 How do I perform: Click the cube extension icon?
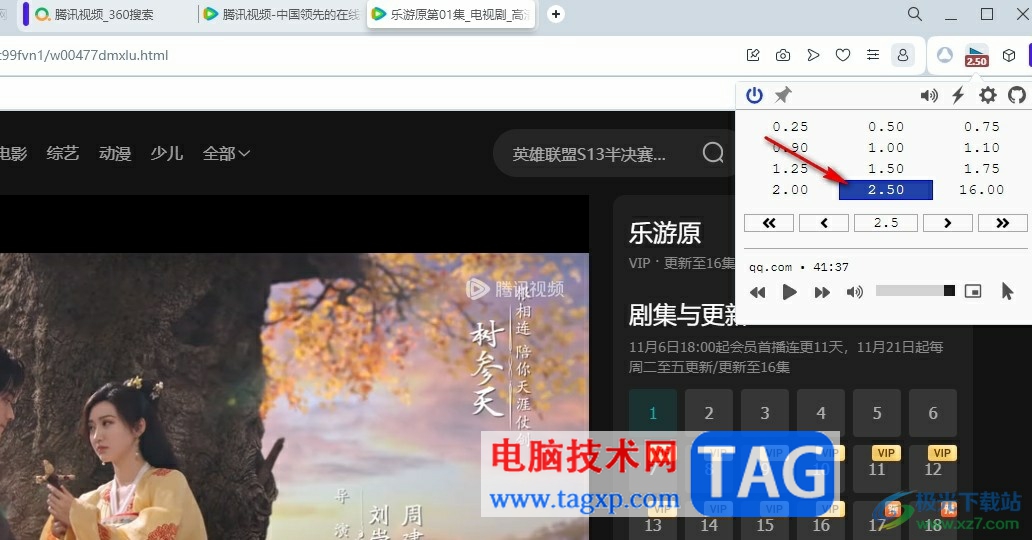click(1009, 56)
